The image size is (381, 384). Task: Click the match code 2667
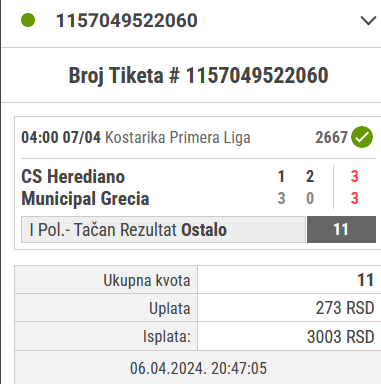coord(331,137)
